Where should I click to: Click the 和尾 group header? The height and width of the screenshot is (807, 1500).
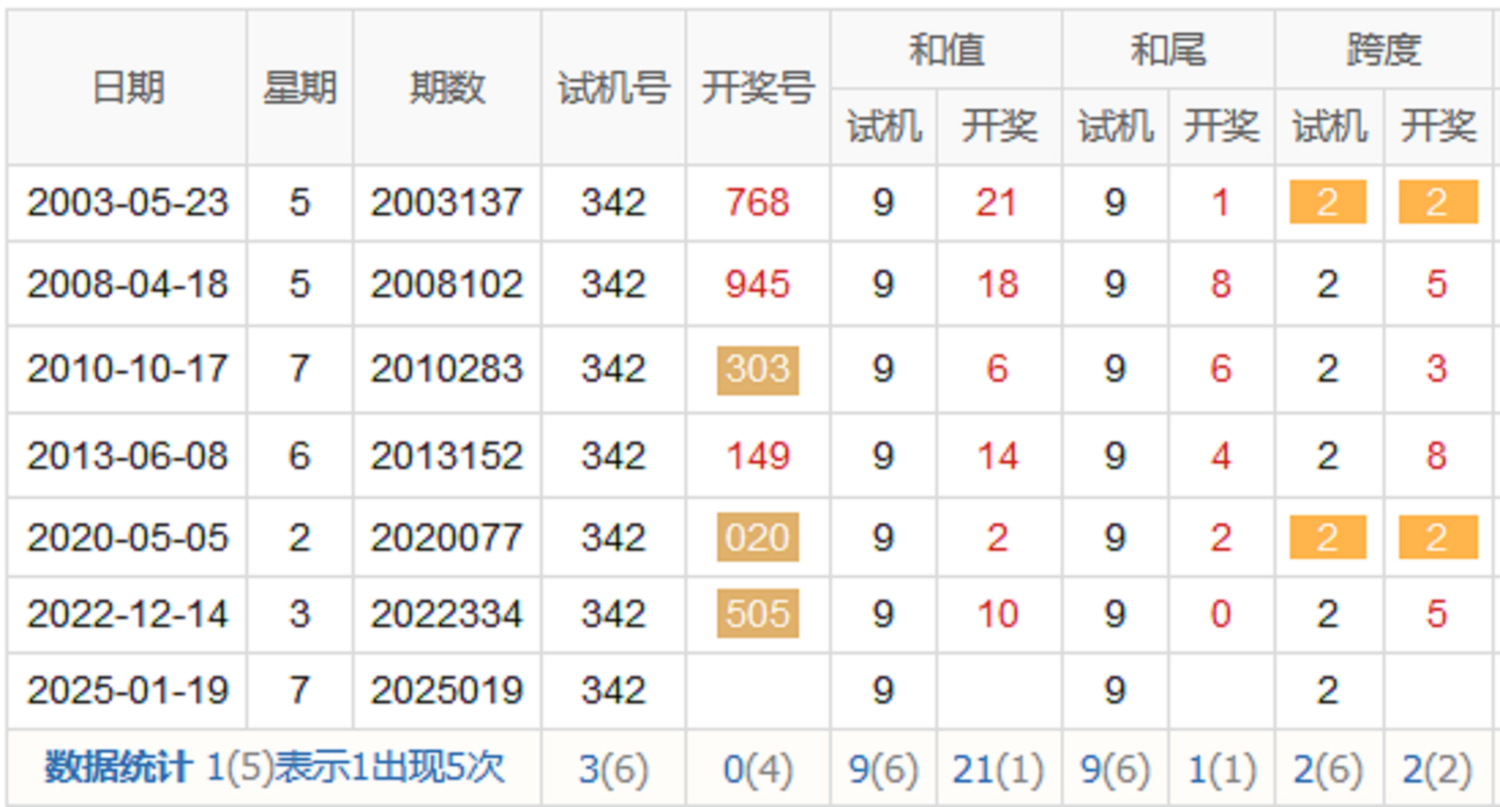pos(1167,50)
